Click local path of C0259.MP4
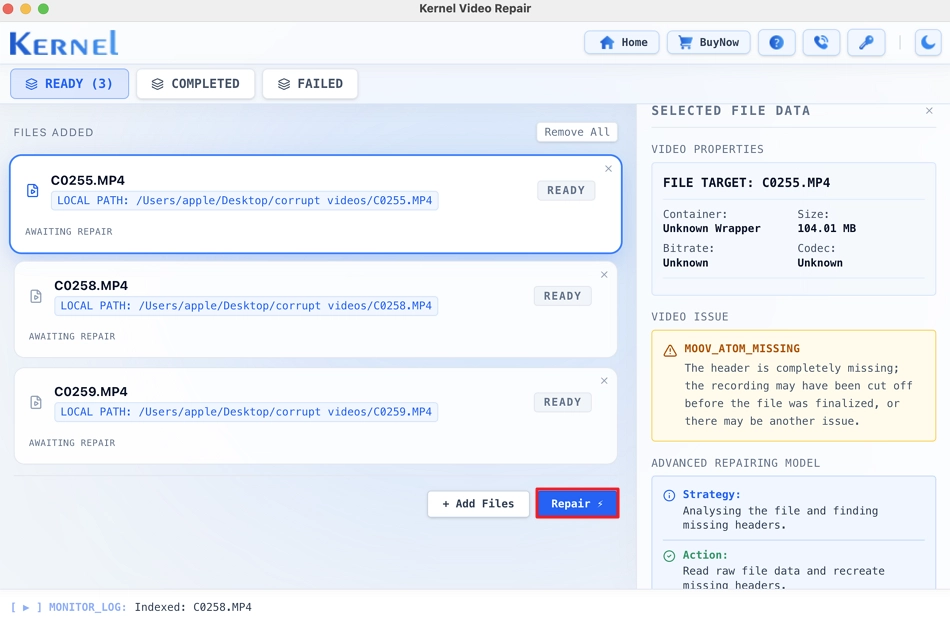 click(x=246, y=412)
